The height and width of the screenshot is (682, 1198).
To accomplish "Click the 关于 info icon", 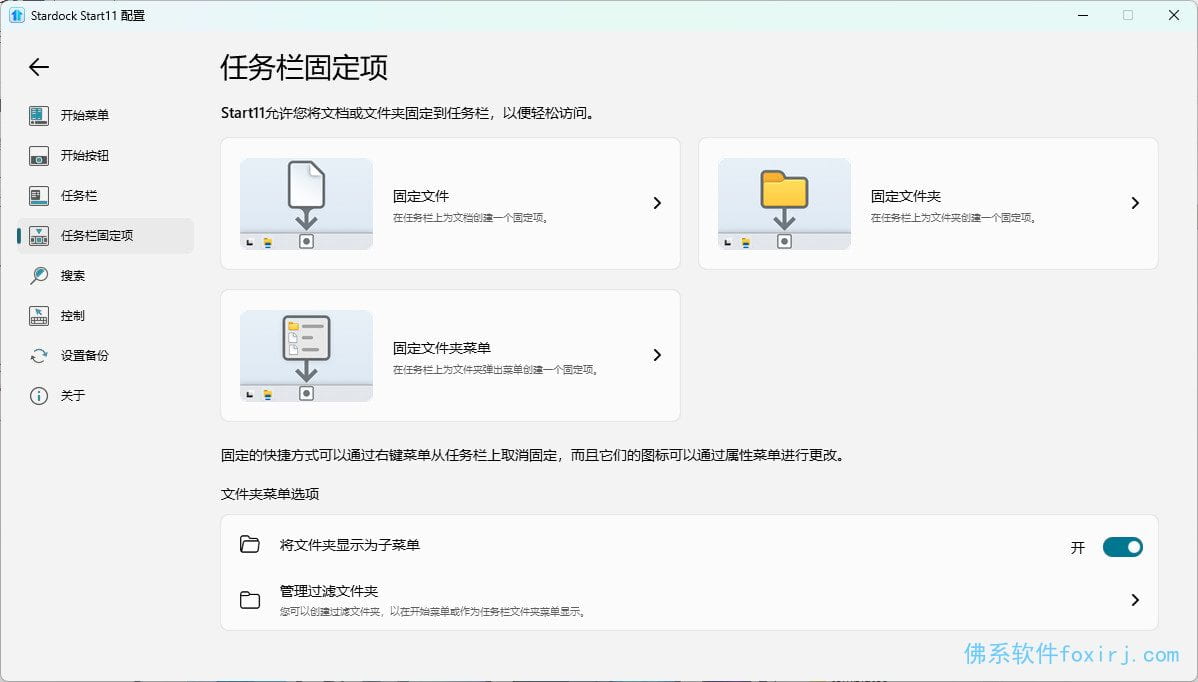I will tap(39, 396).
